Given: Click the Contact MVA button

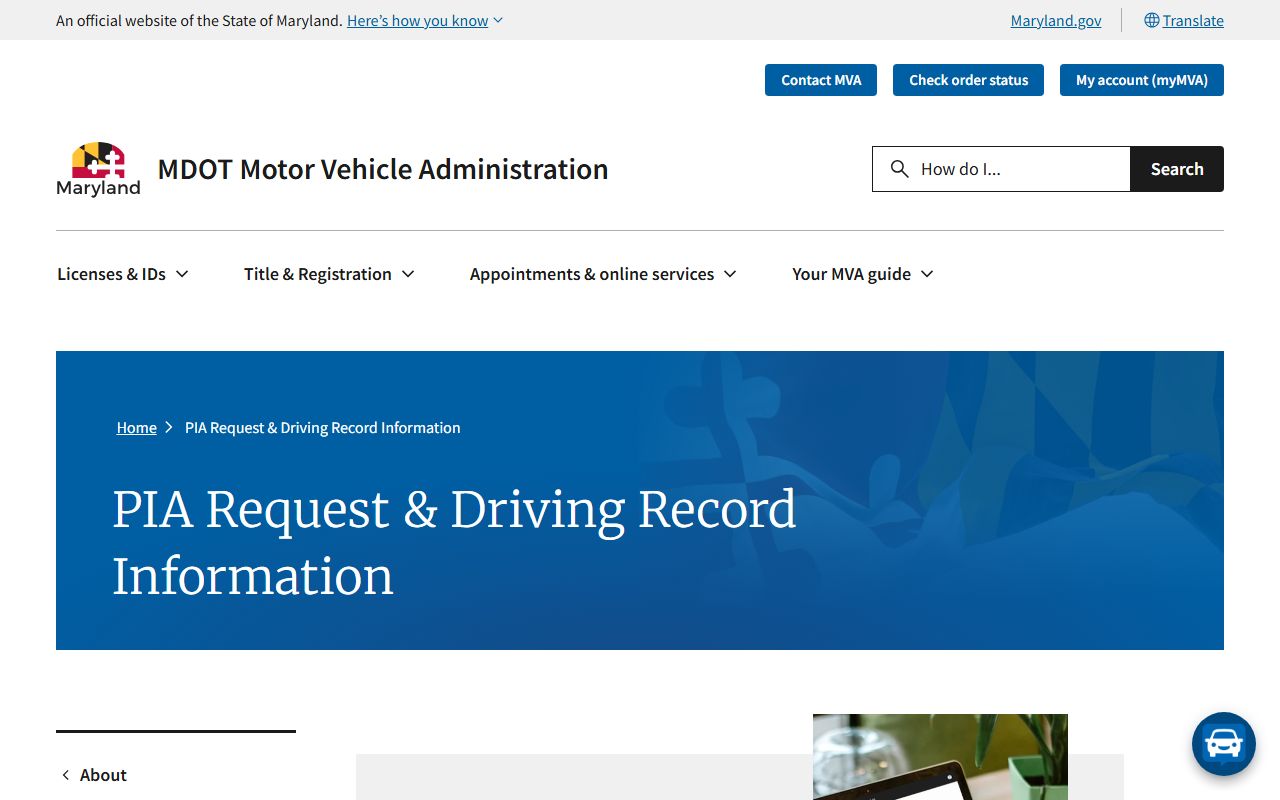Looking at the screenshot, I should click(x=821, y=80).
